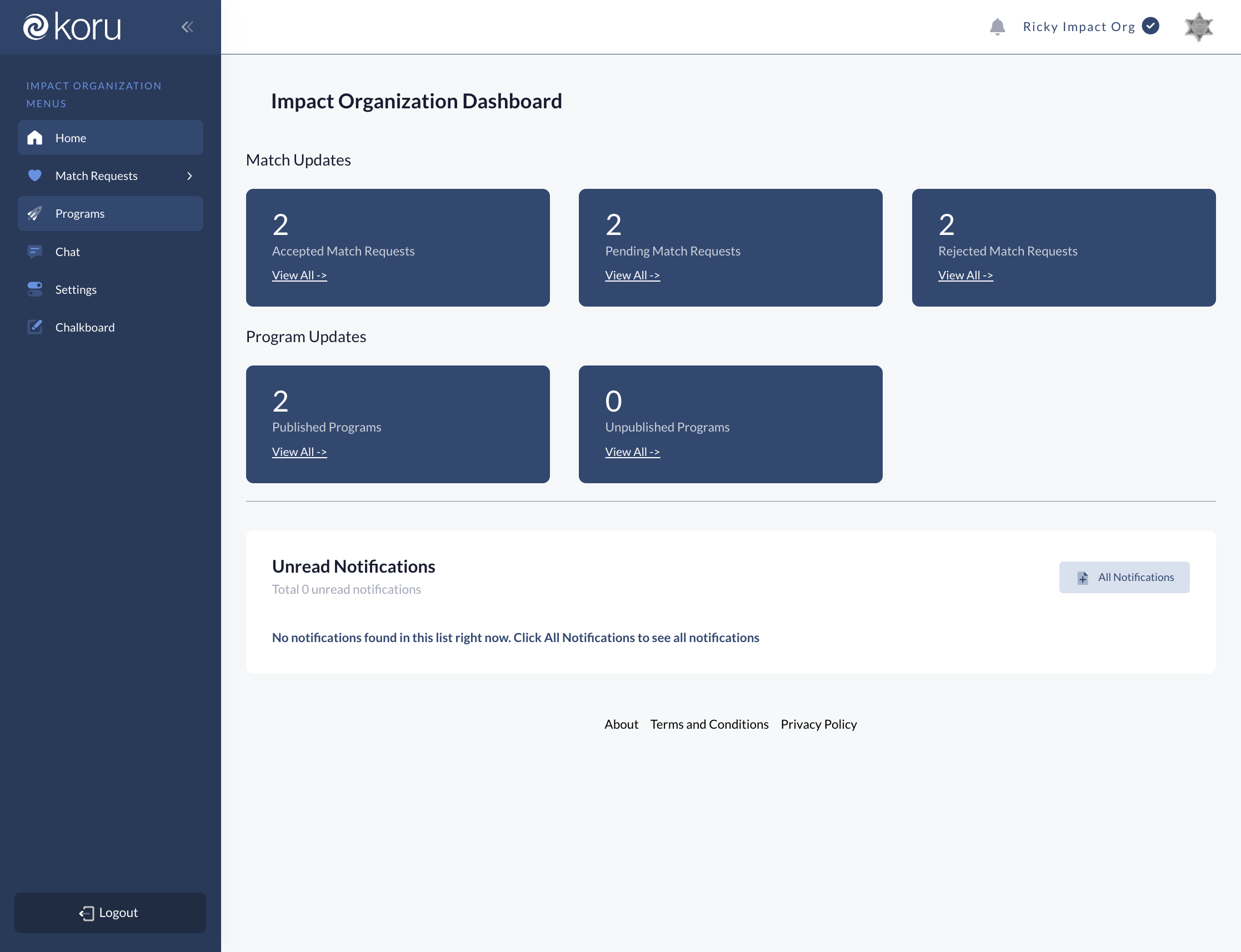
Task: Open the notification bell
Action: 997,27
